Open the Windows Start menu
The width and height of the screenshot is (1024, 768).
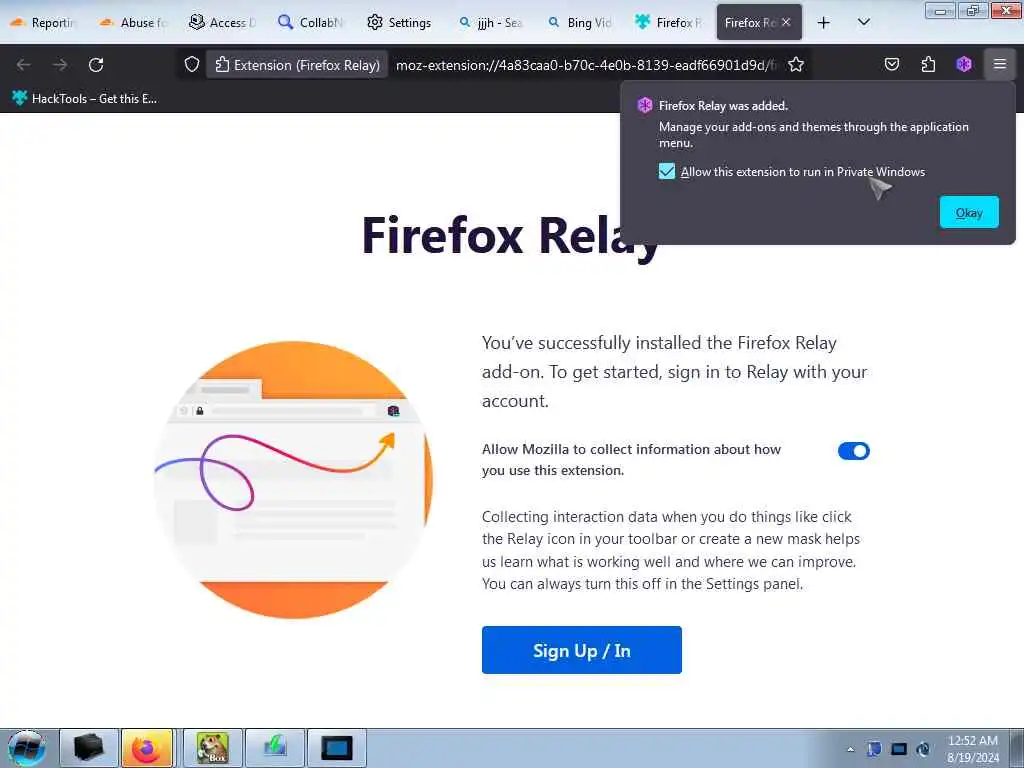coord(26,748)
